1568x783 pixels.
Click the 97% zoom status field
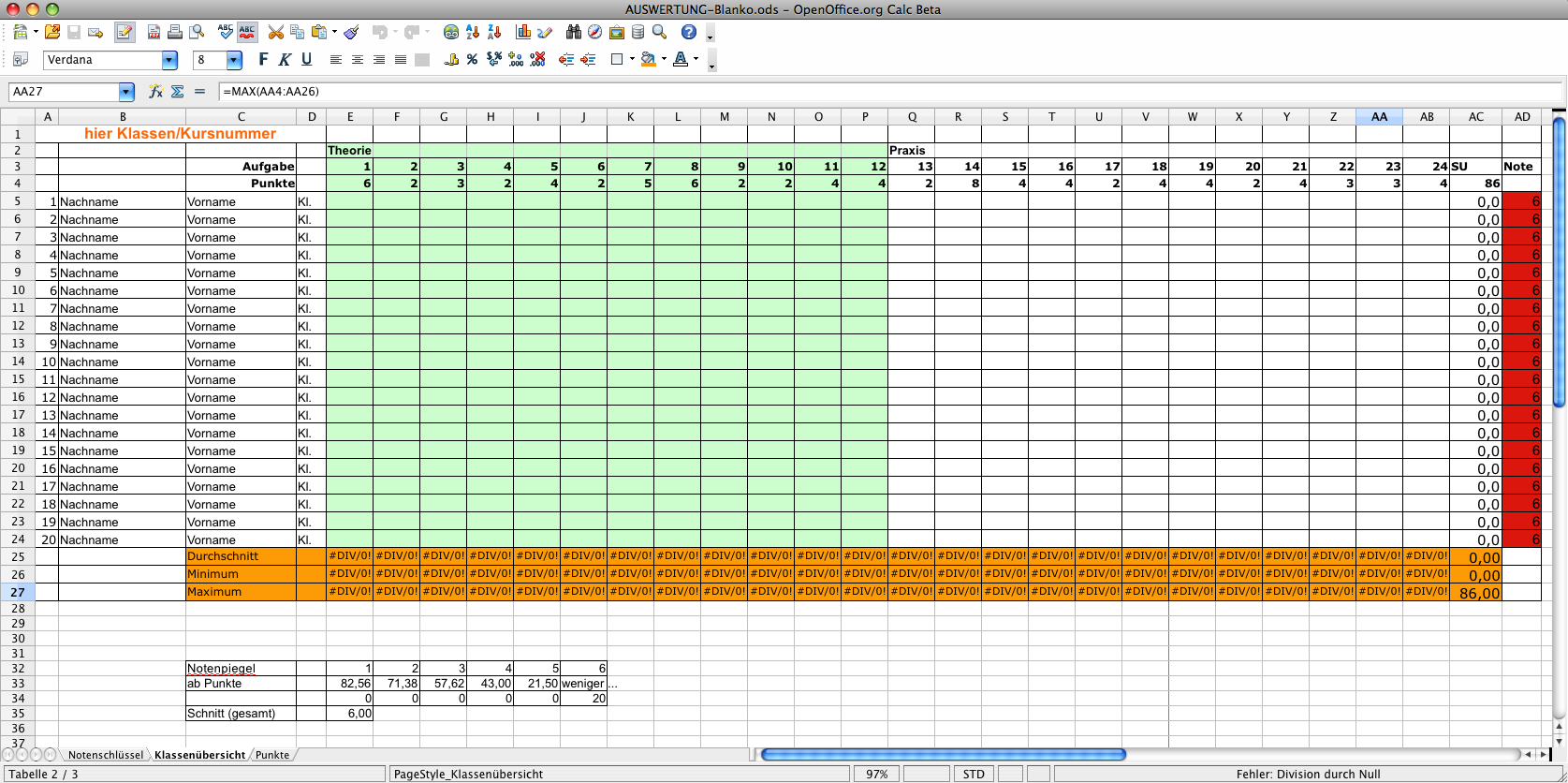(x=877, y=775)
